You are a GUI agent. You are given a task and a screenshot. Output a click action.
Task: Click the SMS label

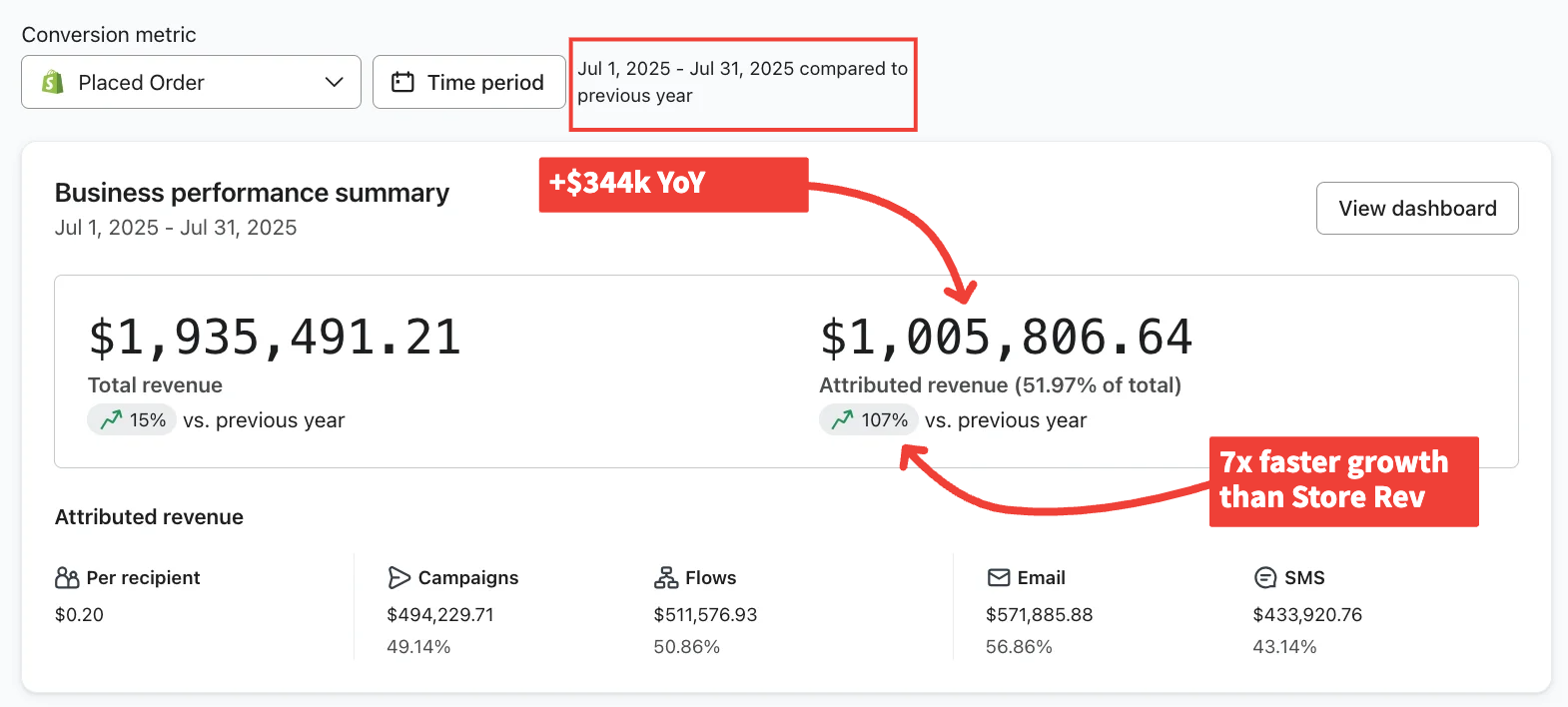tap(1304, 578)
